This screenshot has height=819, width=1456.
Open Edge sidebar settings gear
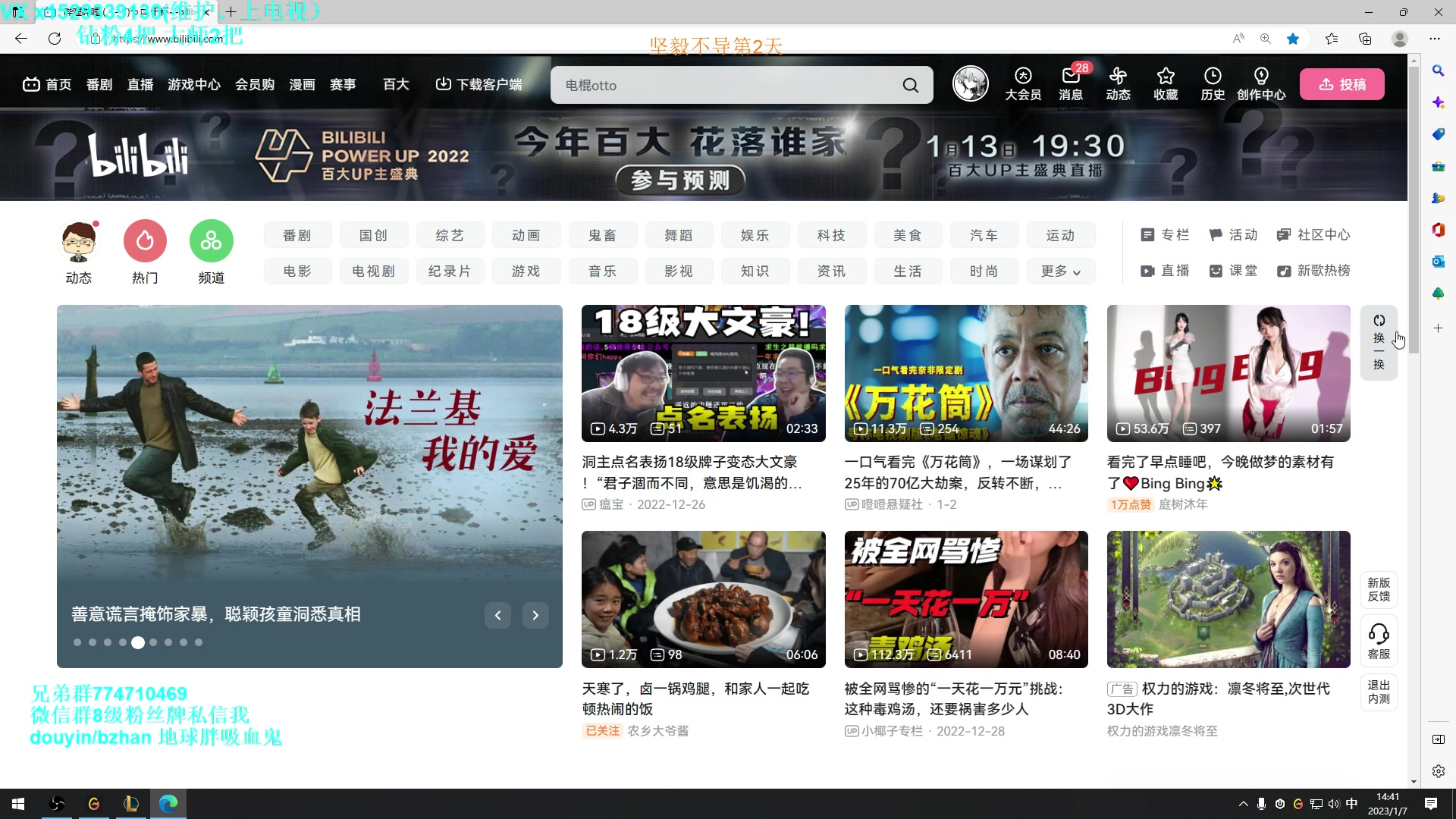pyautogui.click(x=1438, y=771)
